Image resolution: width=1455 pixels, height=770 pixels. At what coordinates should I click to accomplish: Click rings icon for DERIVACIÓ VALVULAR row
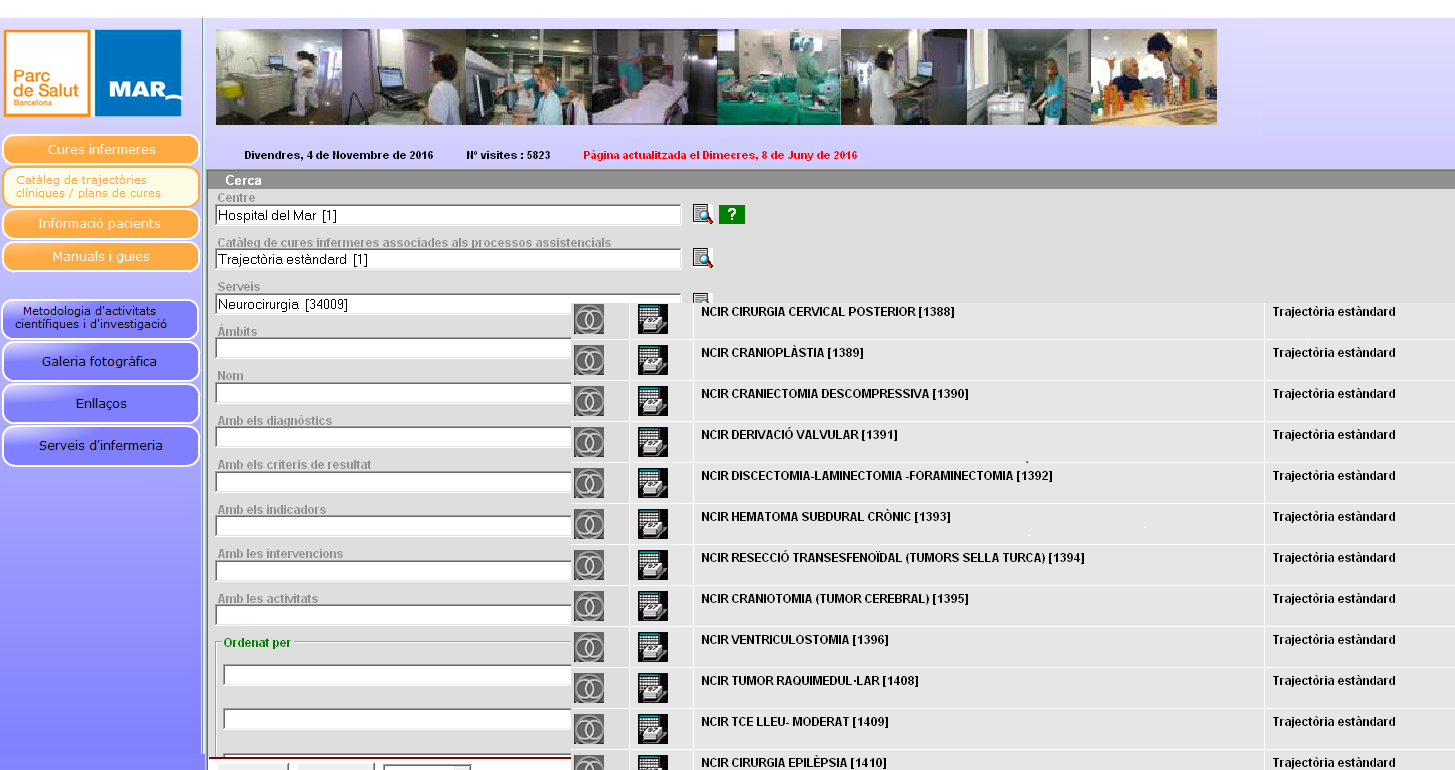click(589, 442)
